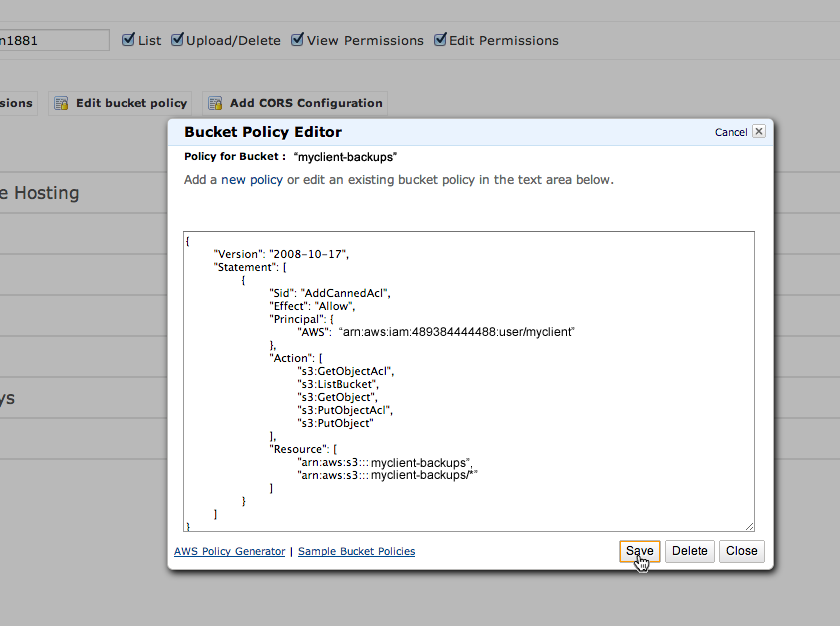Click the "Version": "2008-10-17" line
Image resolution: width=840 pixels, height=626 pixels.
(x=281, y=254)
